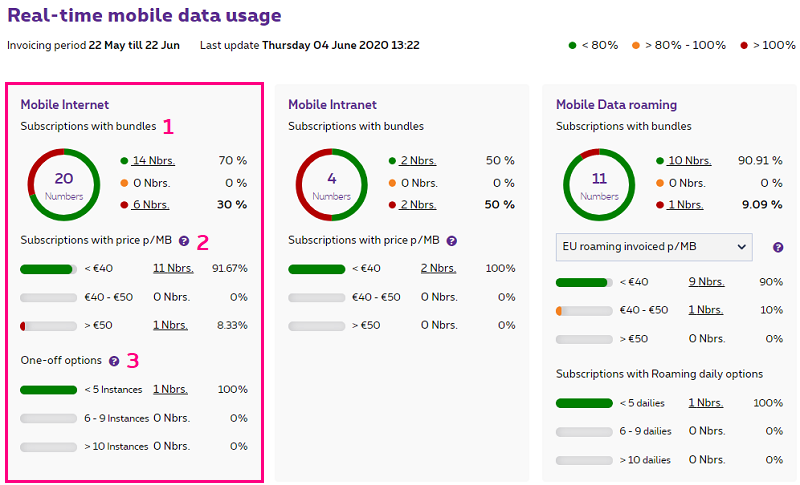Viewport: 800px width, 485px height.
Task: Click 9 Nbrs. link at 90% roaming
Action: click(x=706, y=282)
